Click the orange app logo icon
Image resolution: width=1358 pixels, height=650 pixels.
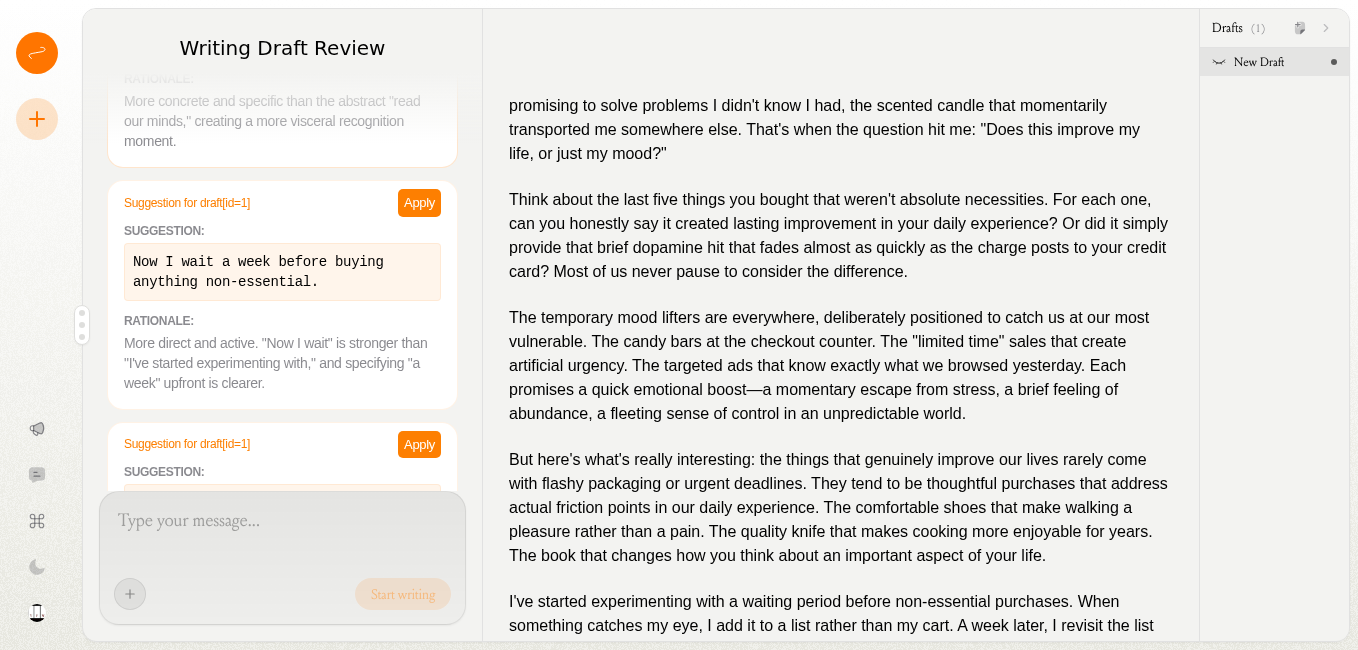37,53
